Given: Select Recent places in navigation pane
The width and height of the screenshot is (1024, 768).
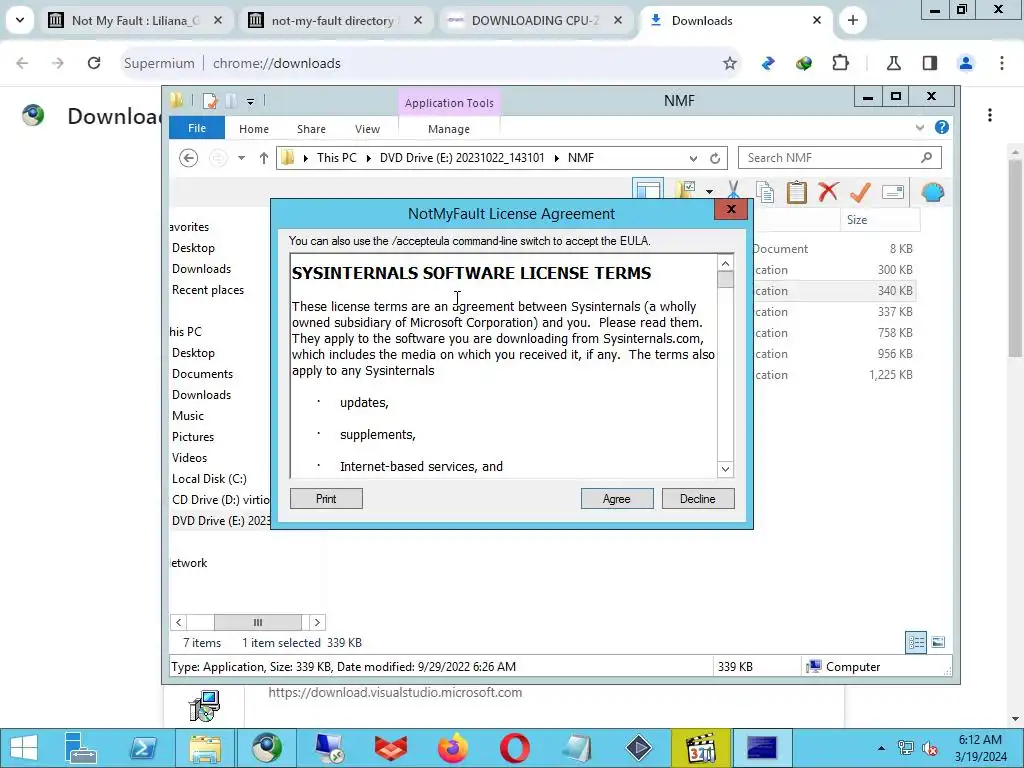Looking at the screenshot, I should [208, 290].
